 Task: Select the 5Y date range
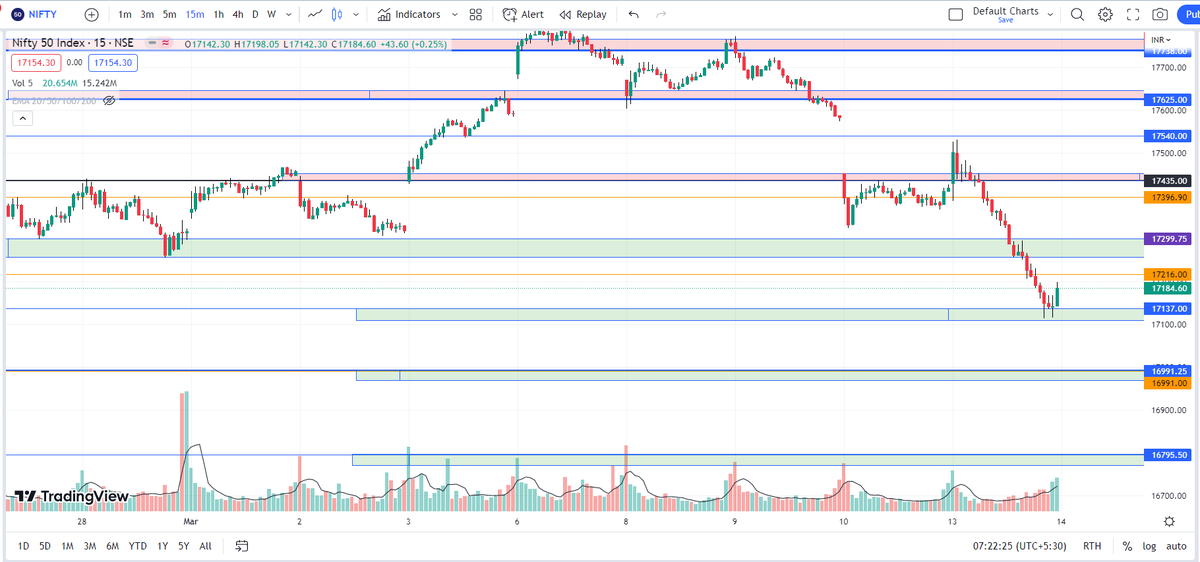[184, 546]
